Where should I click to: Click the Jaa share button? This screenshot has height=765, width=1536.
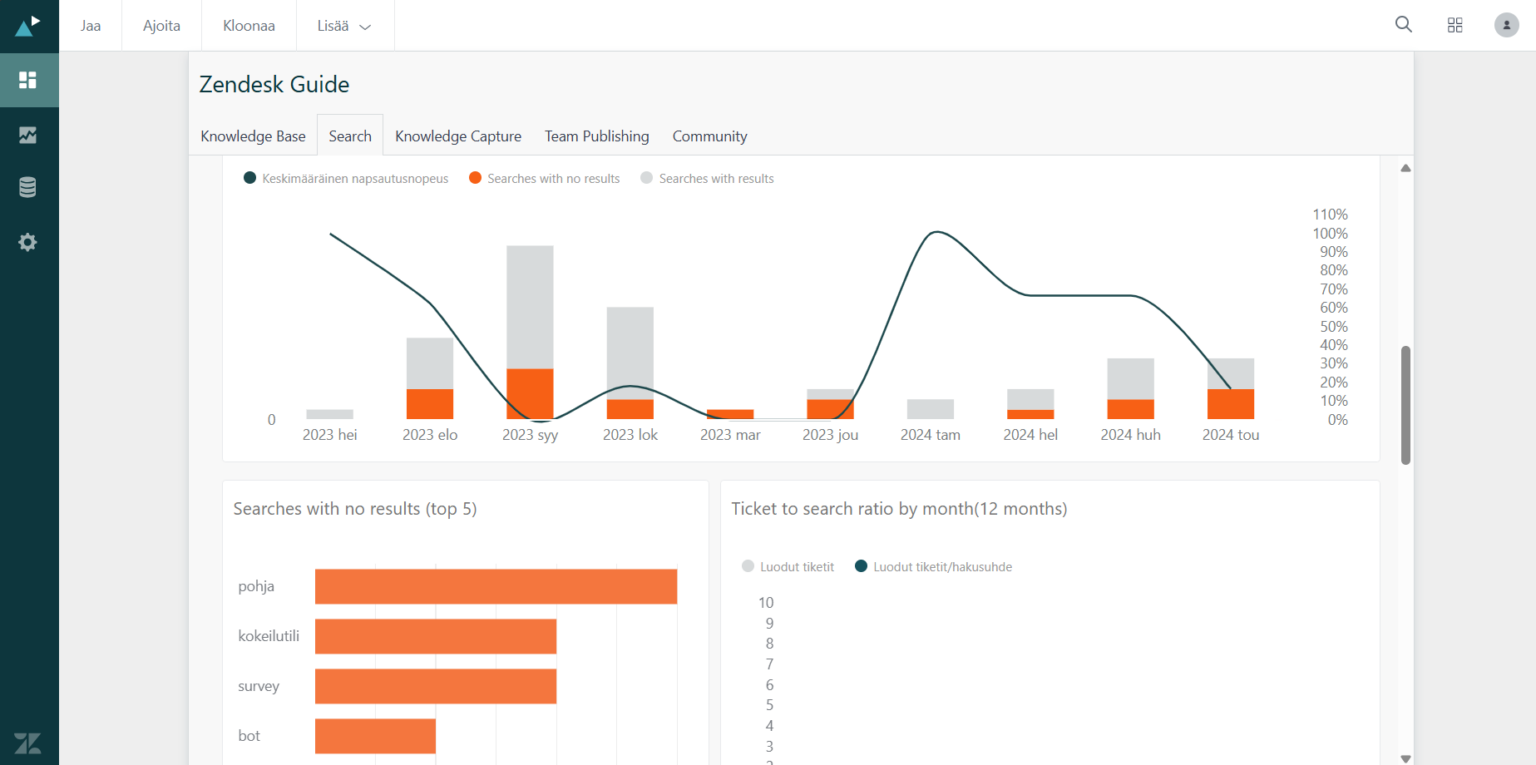point(91,26)
